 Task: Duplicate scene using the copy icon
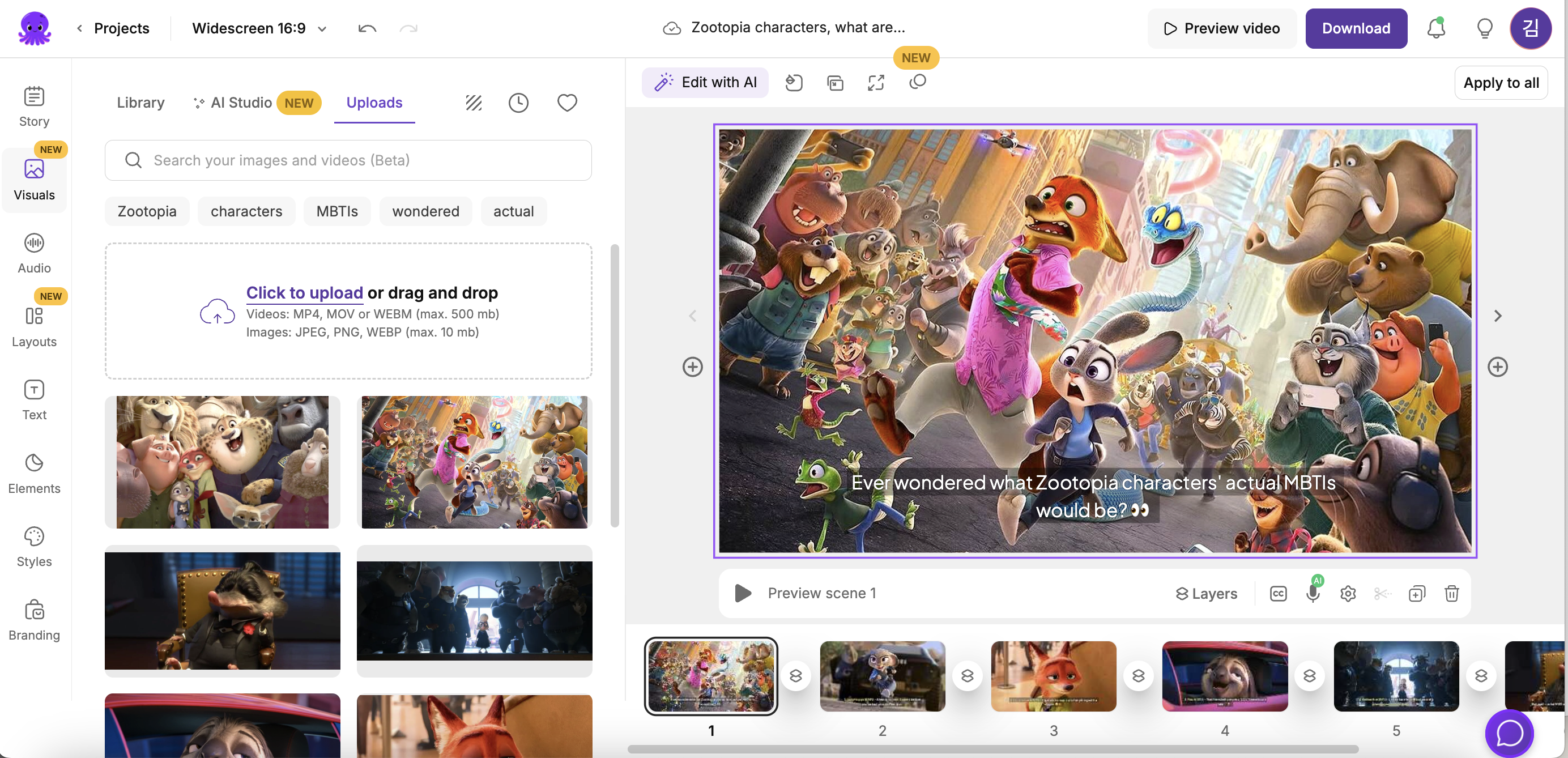[x=1416, y=593]
